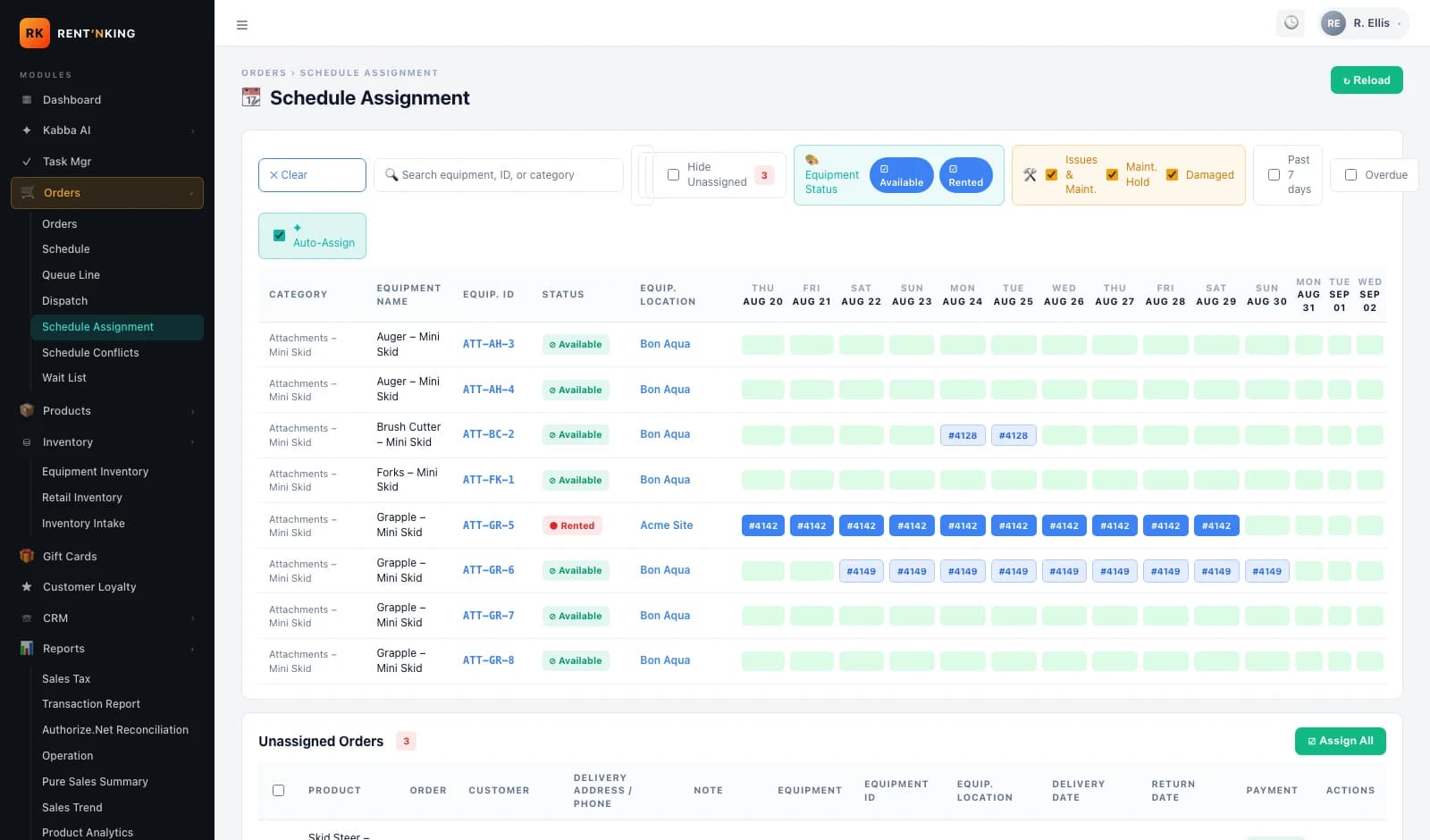Click the Clear filters button
This screenshot has height=840, width=1430.
pyautogui.click(x=312, y=175)
